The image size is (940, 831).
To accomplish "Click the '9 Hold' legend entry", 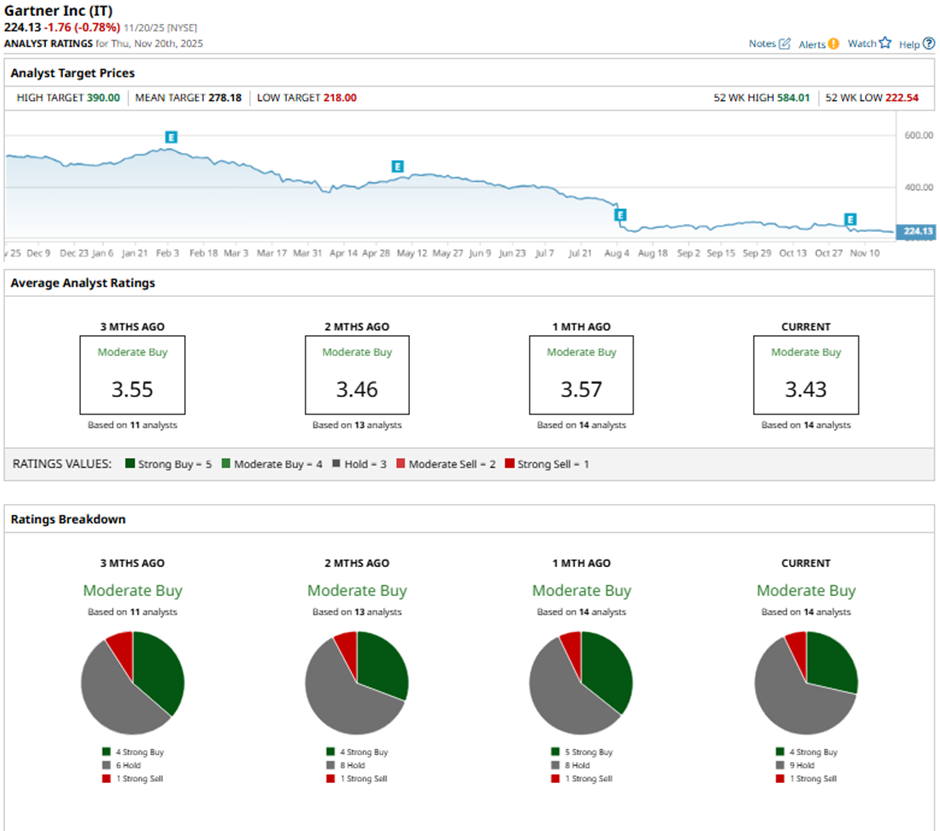I will [796, 765].
